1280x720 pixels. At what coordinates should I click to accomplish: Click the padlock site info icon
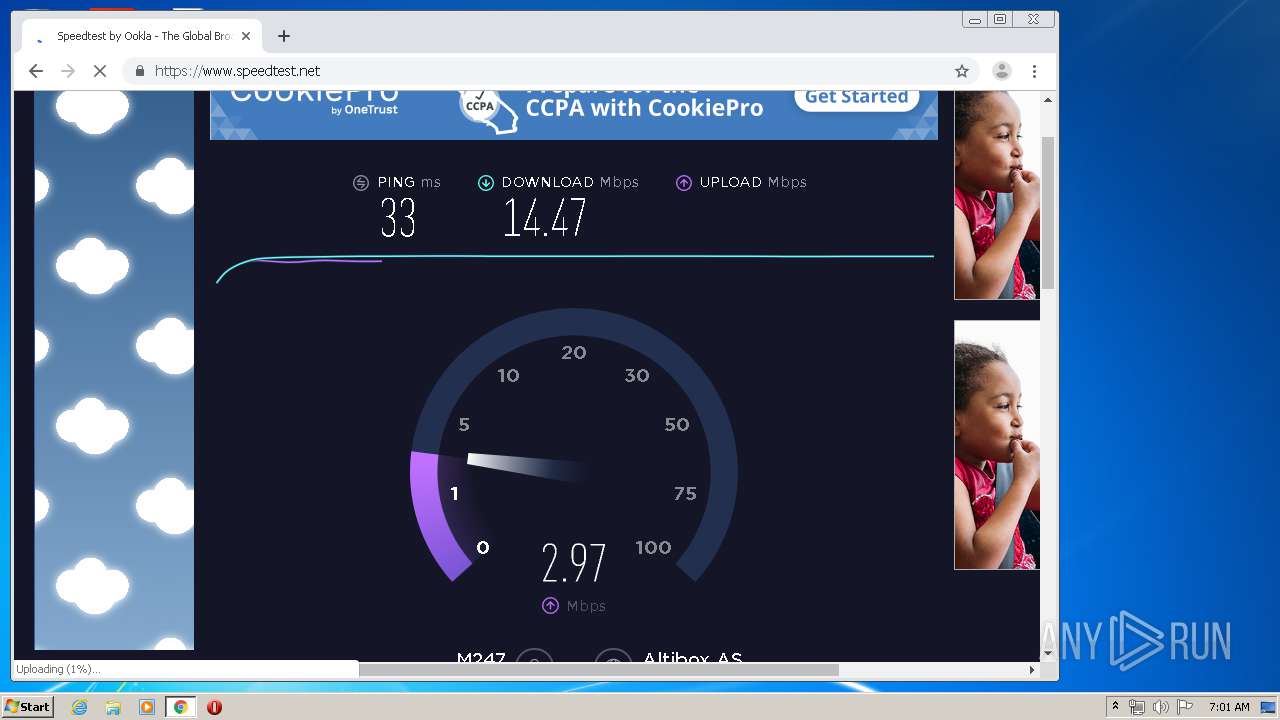click(x=139, y=71)
